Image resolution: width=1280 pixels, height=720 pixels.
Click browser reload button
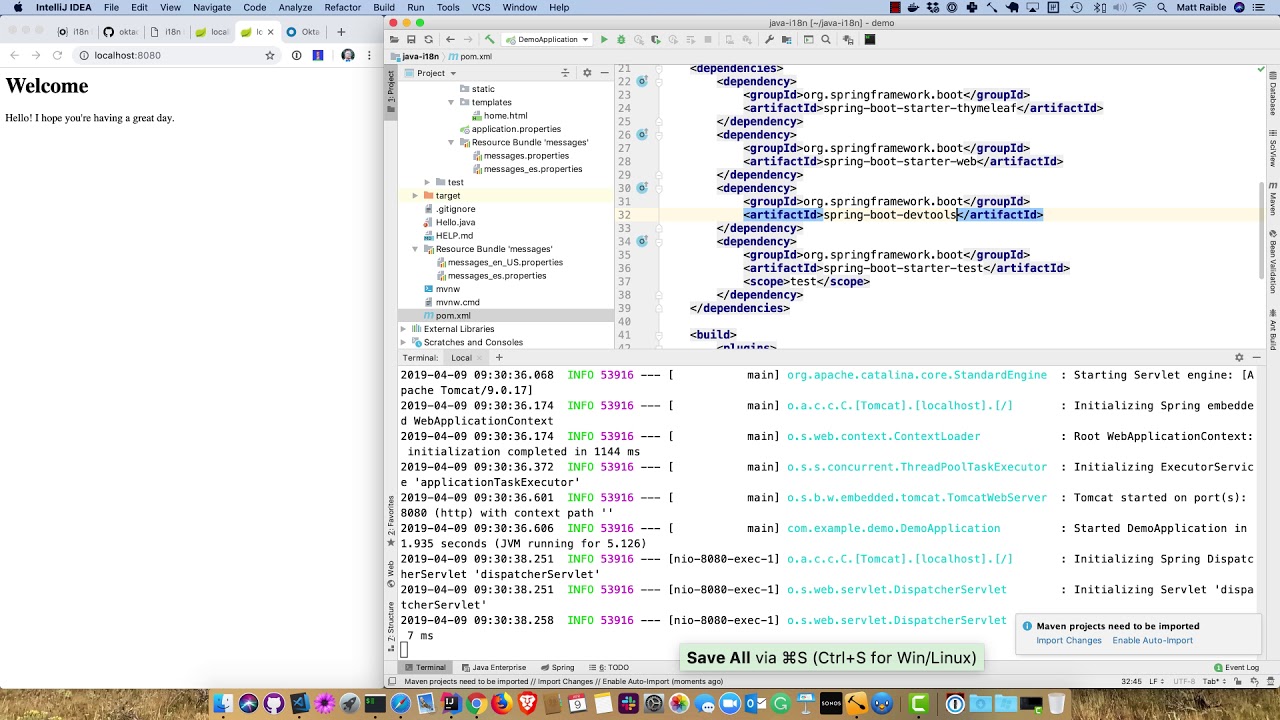click(57, 55)
